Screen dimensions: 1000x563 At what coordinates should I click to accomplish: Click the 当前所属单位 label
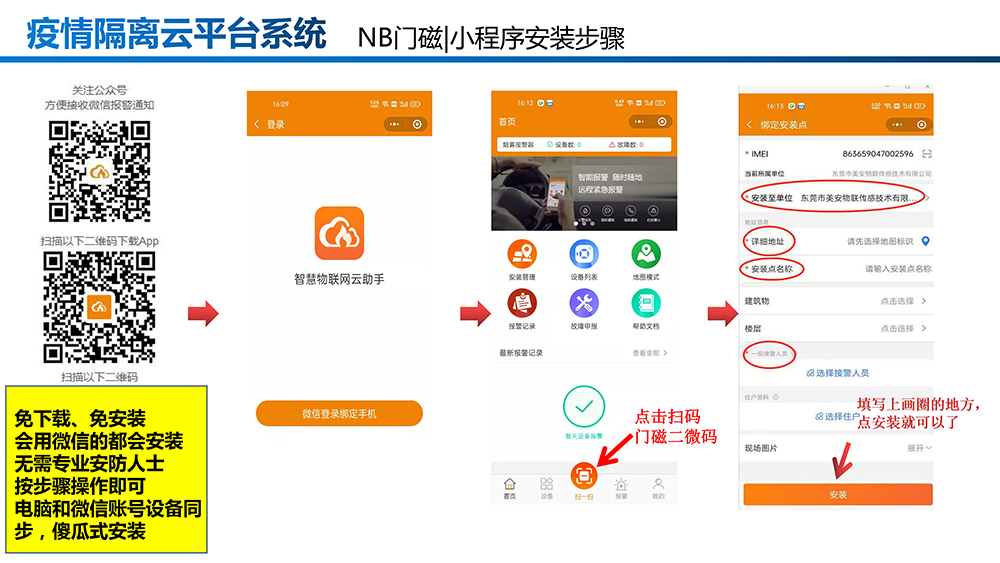765,173
